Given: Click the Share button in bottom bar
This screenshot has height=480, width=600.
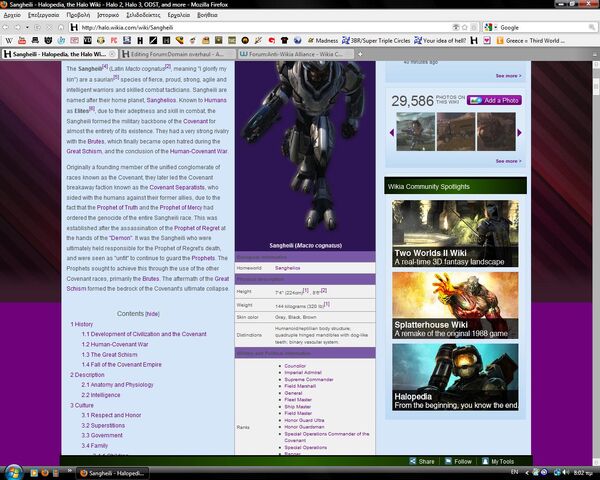Looking at the screenshot, I should pyautogui.click(x=422, y=461).
